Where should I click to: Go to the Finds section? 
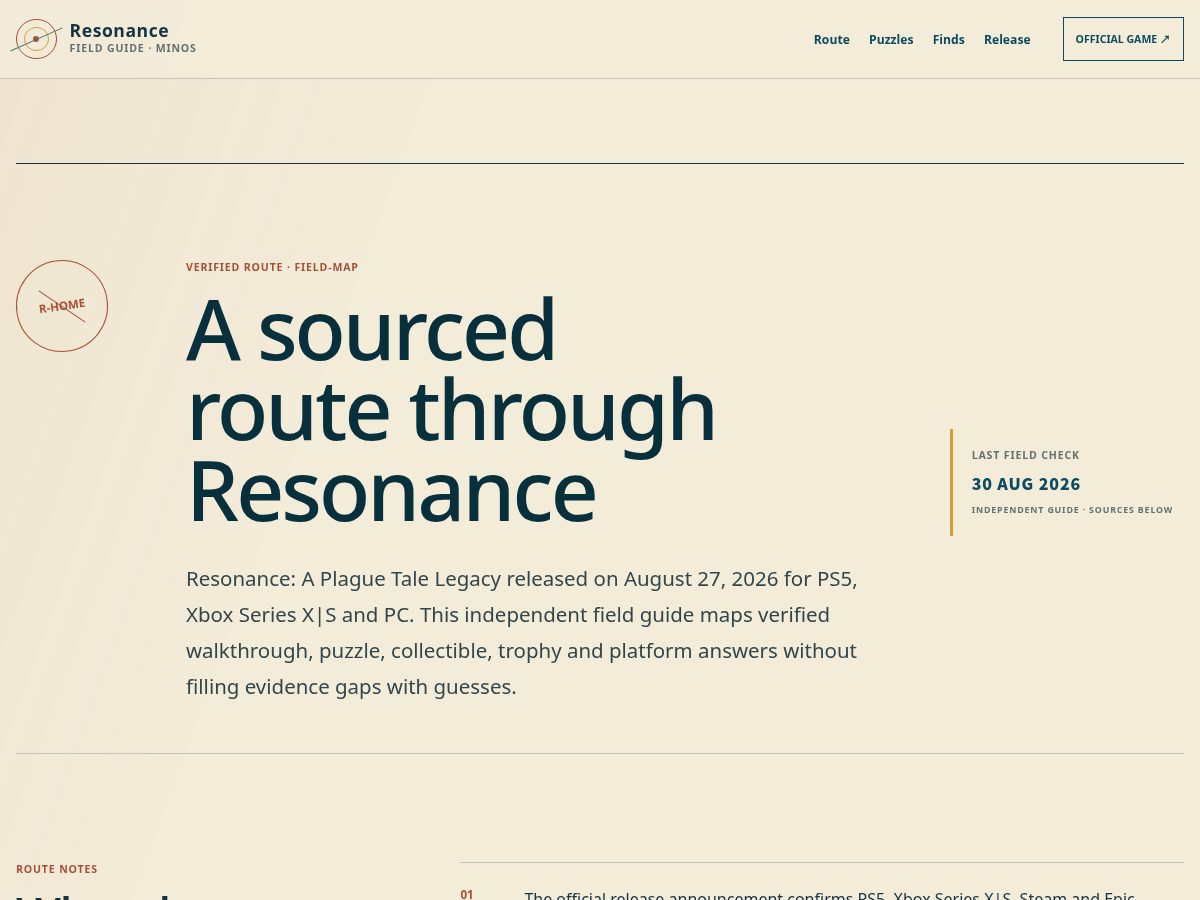tap(948, 40)
